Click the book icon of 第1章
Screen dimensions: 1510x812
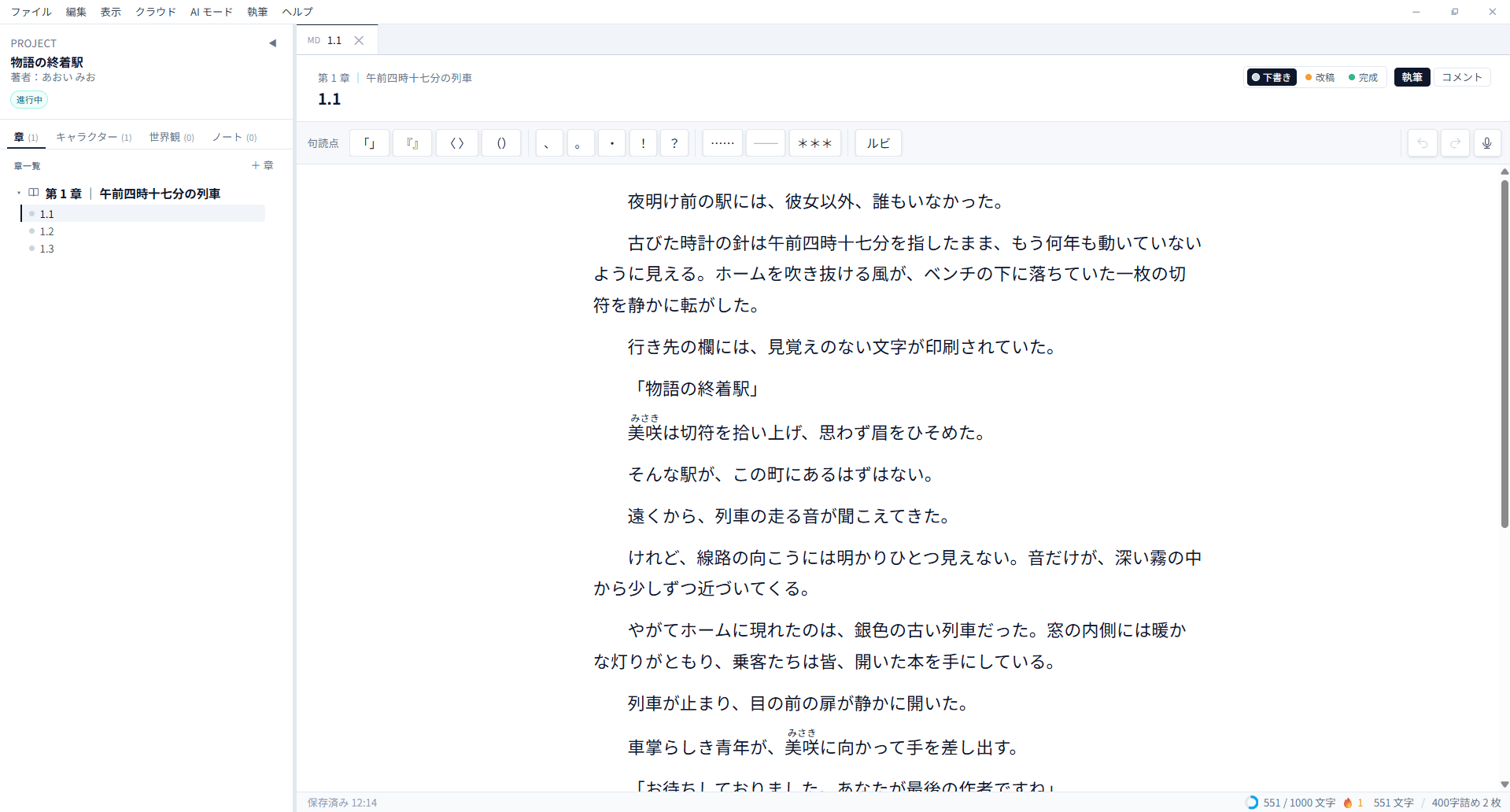click(x=34, y=193)
